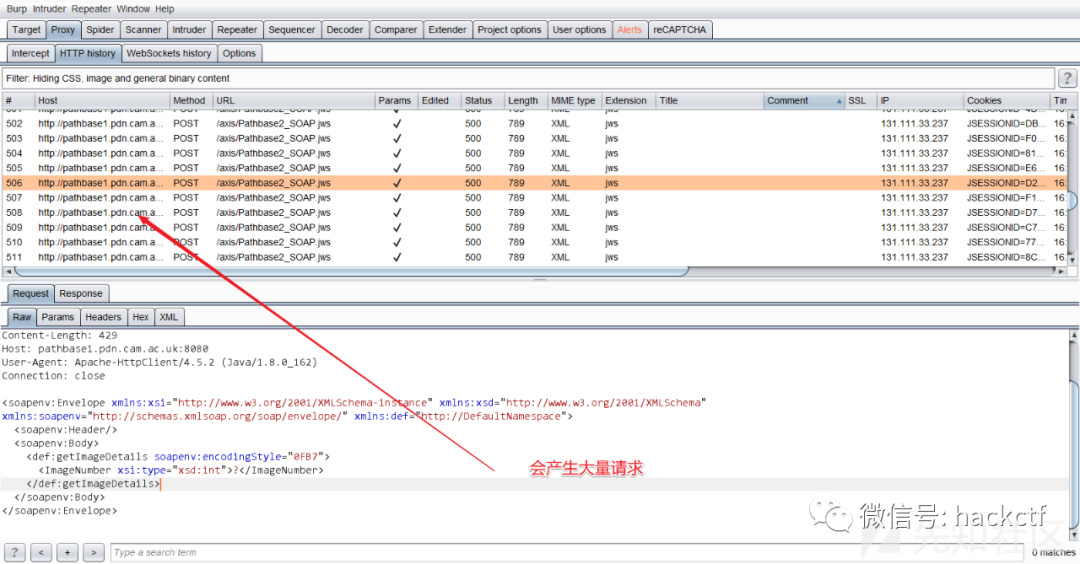Select history row 509
Image resolution: width=1080 pixels, height=564 pixels.
(x=534, y=227)
